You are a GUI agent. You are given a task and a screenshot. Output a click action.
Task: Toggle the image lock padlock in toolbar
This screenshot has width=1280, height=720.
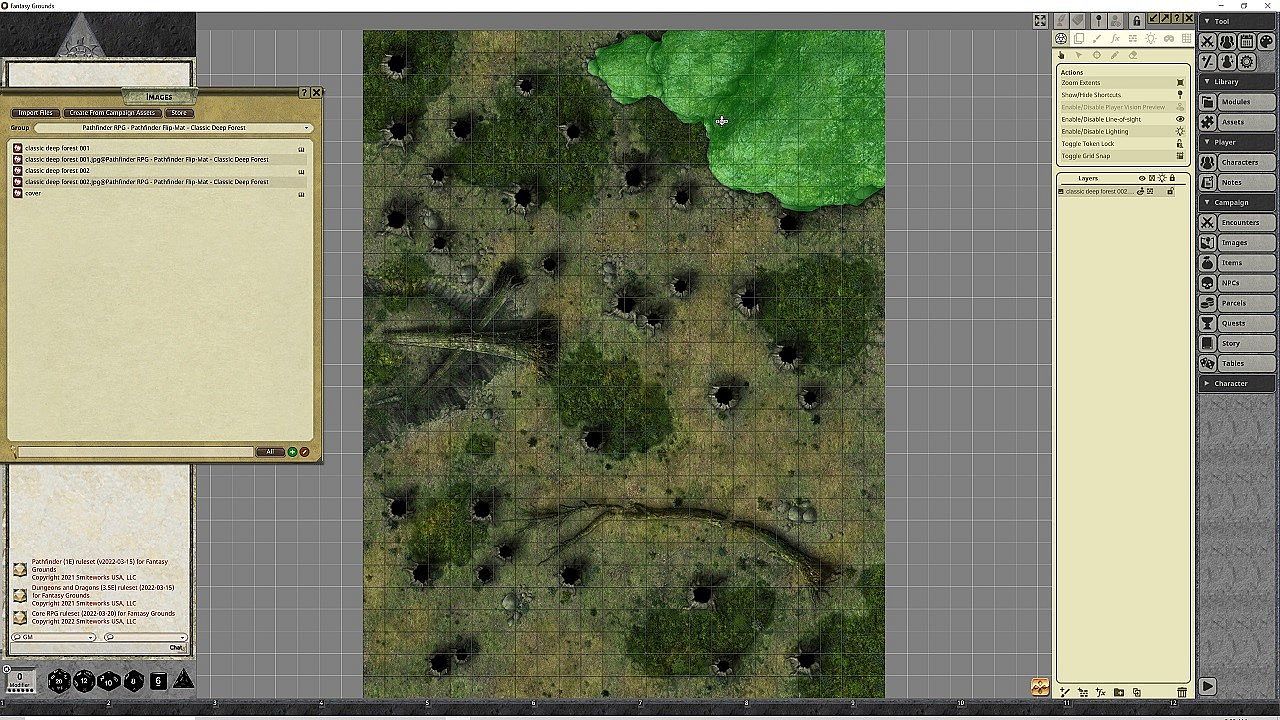[1136, 20]
